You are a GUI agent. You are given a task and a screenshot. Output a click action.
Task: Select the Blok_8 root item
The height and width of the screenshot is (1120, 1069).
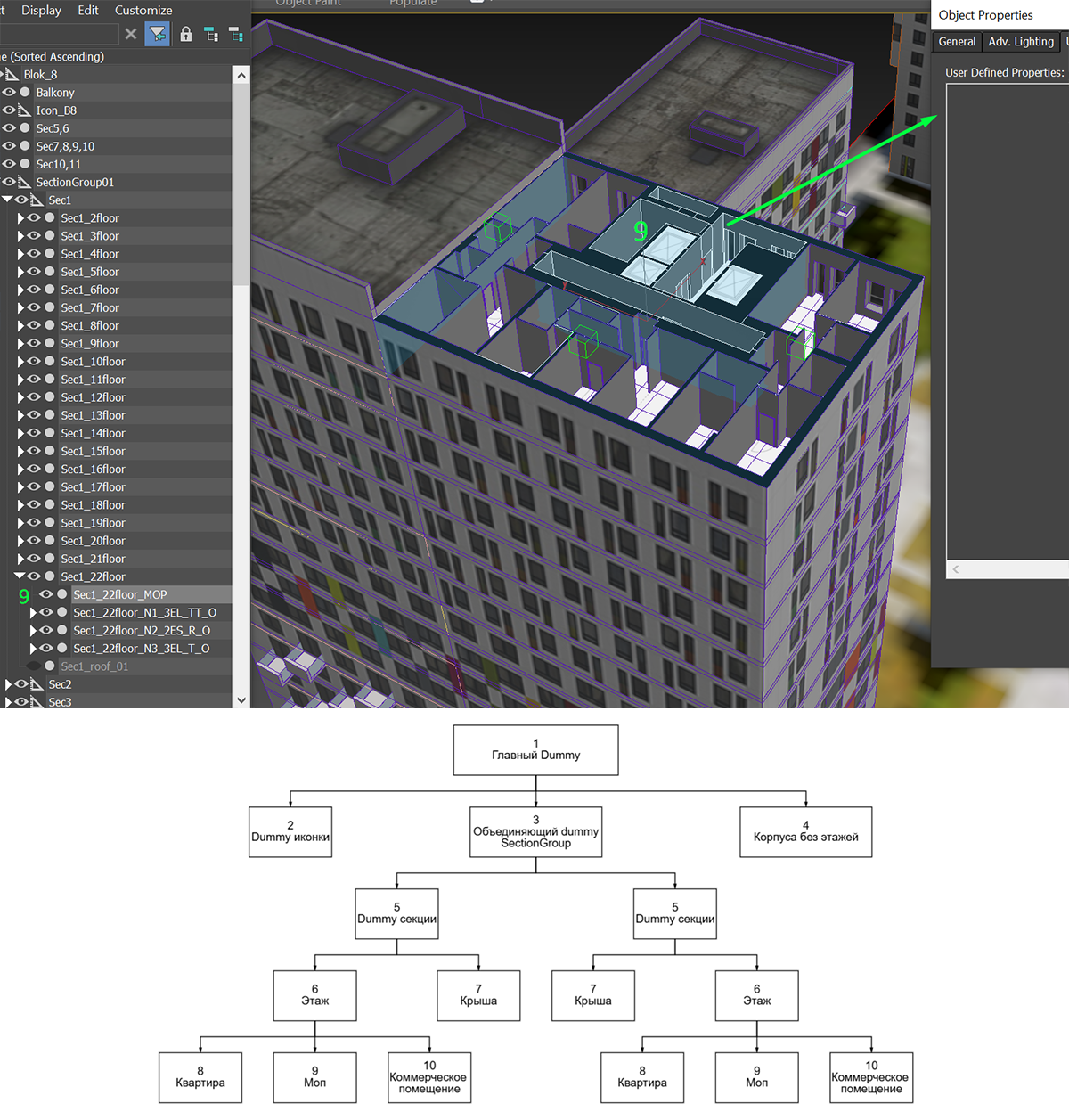pyautogui.click(x=40, y=75)
